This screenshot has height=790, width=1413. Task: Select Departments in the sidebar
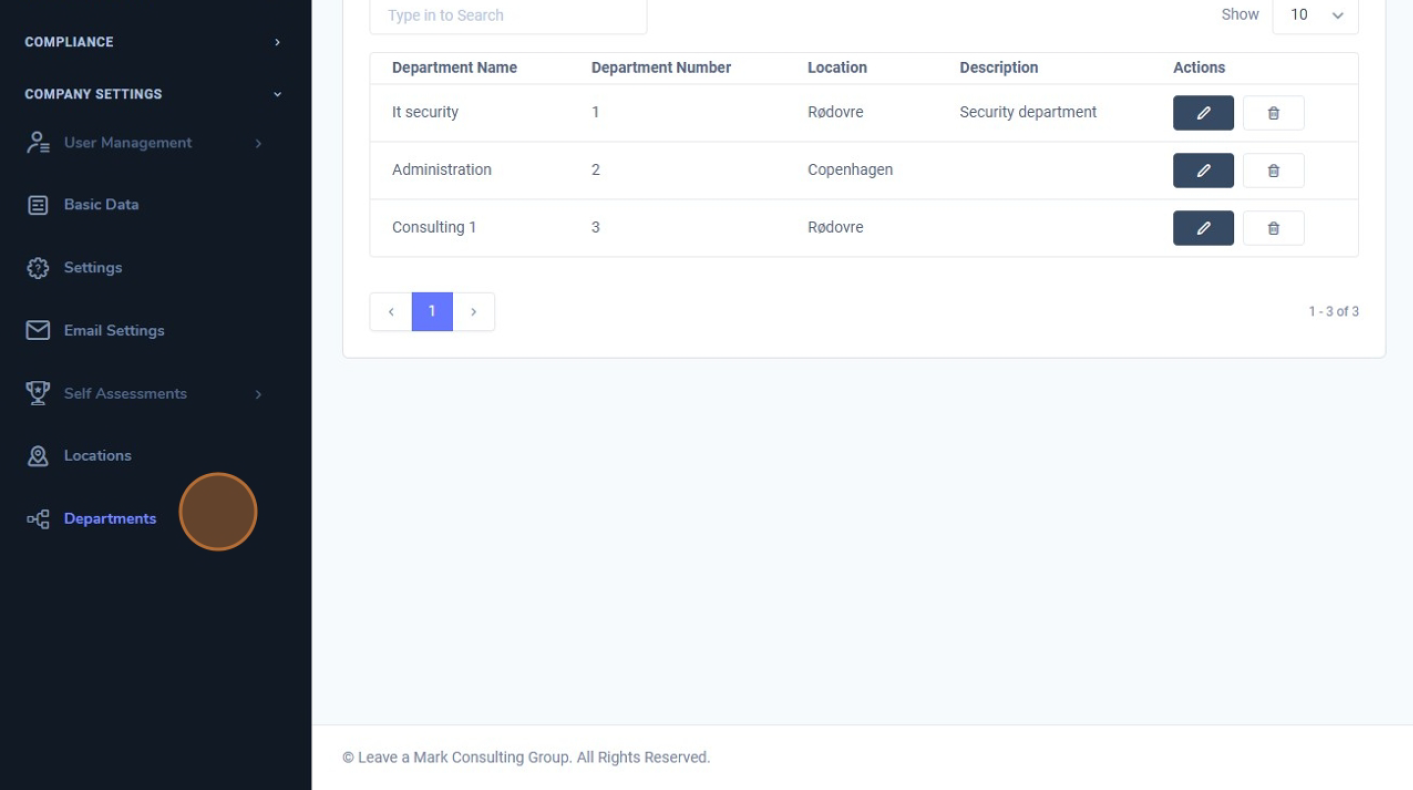110,518
